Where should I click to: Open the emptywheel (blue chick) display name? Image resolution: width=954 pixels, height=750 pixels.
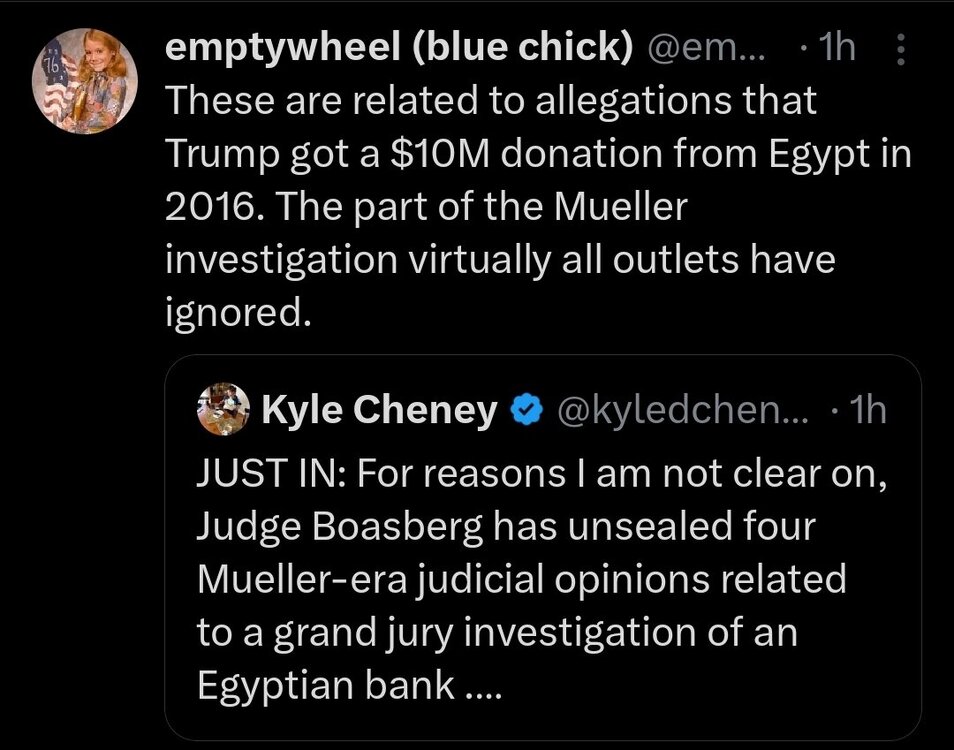coord(396,49)
